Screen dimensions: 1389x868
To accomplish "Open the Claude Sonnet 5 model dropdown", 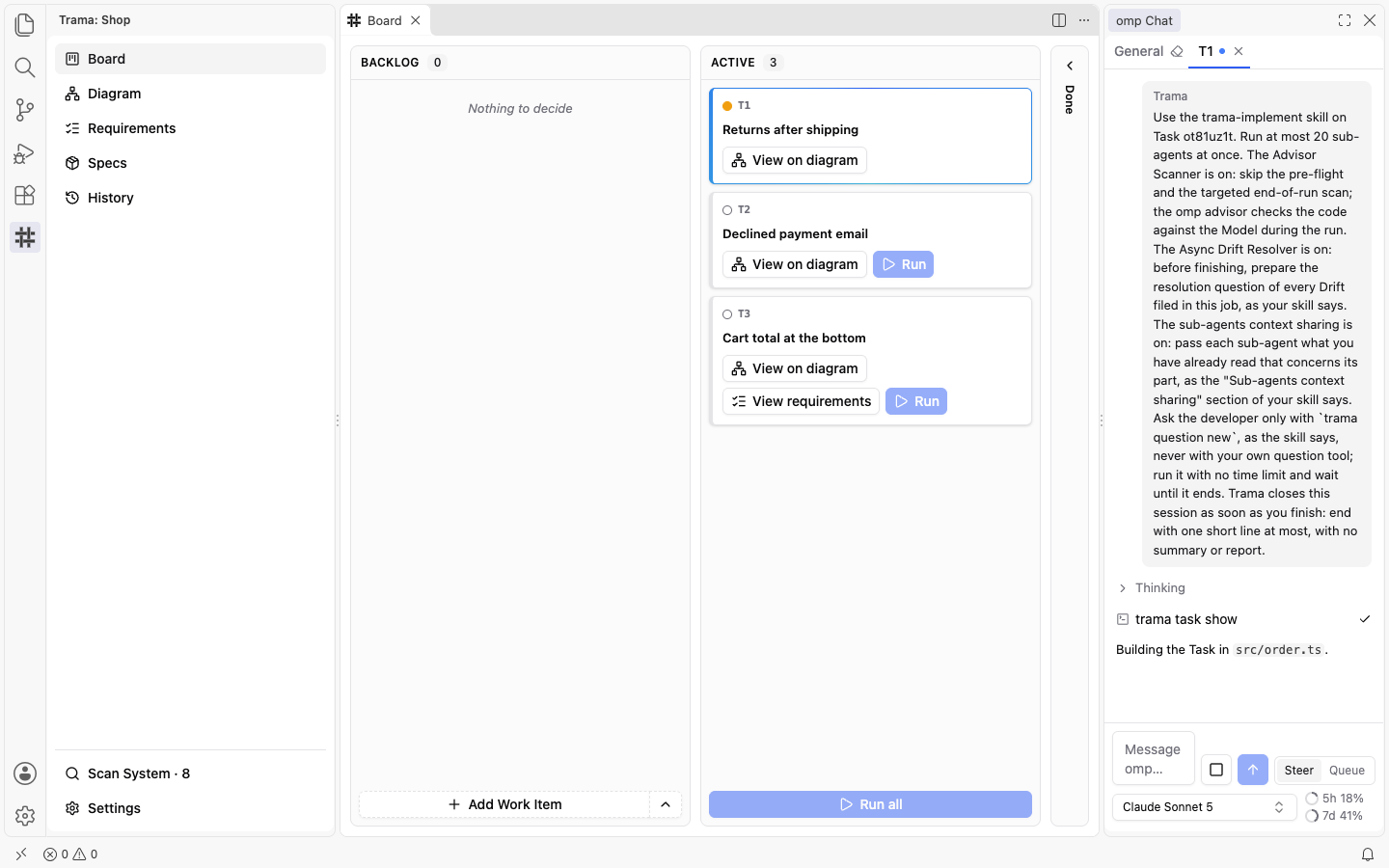I will click(1204, 807).
